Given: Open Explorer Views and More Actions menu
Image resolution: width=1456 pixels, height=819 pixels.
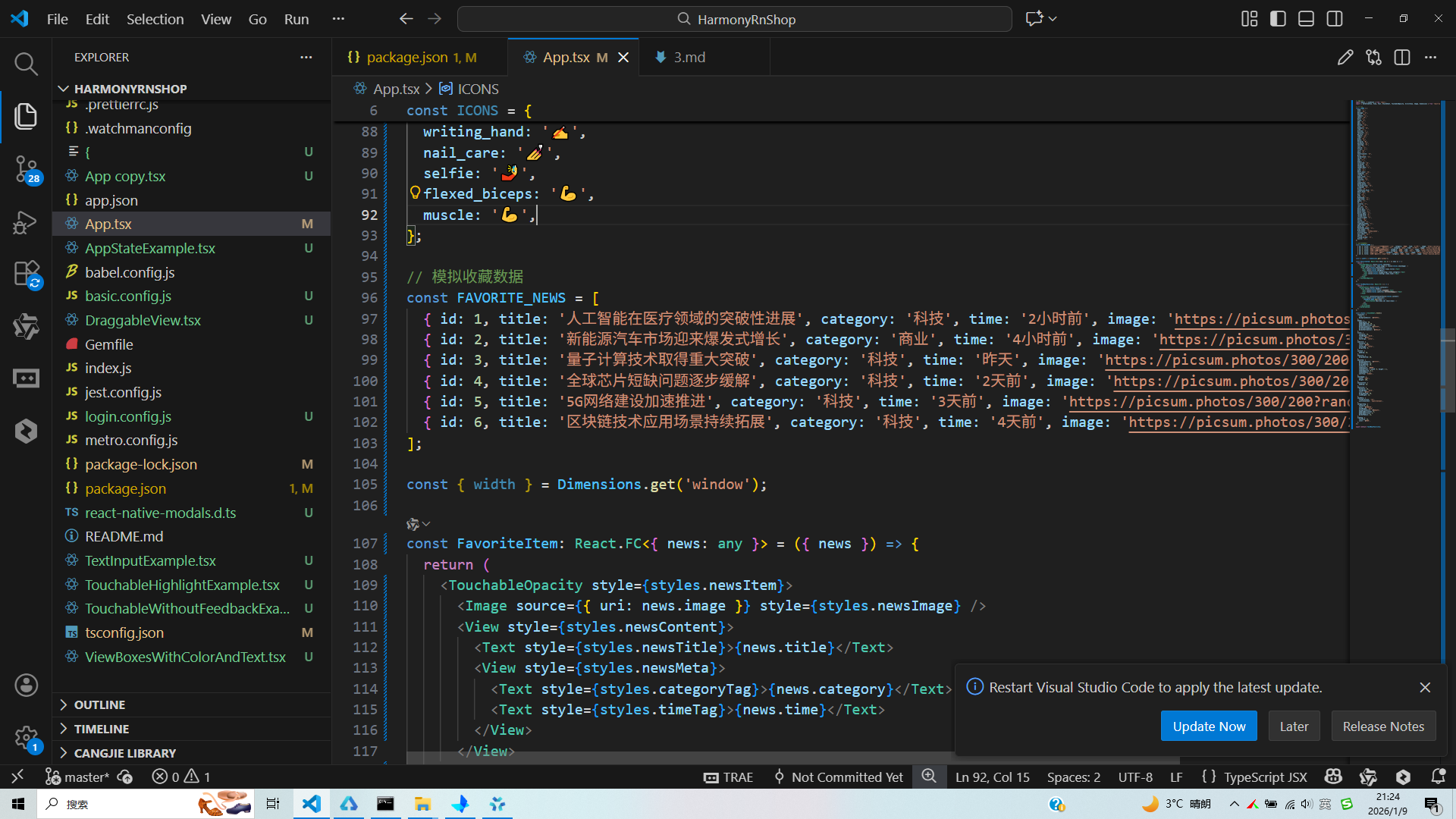Looking at the screenshot, I should tap(306, 58).
